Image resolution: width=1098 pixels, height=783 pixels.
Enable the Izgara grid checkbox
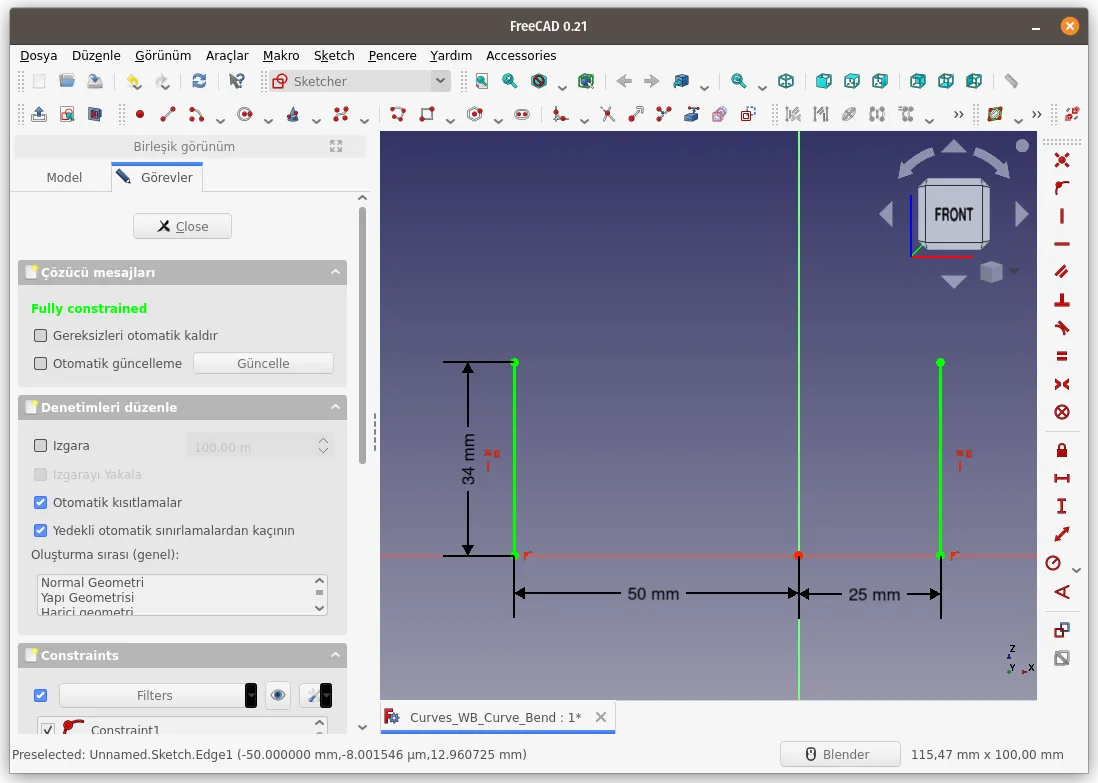(x=41, y=445)
